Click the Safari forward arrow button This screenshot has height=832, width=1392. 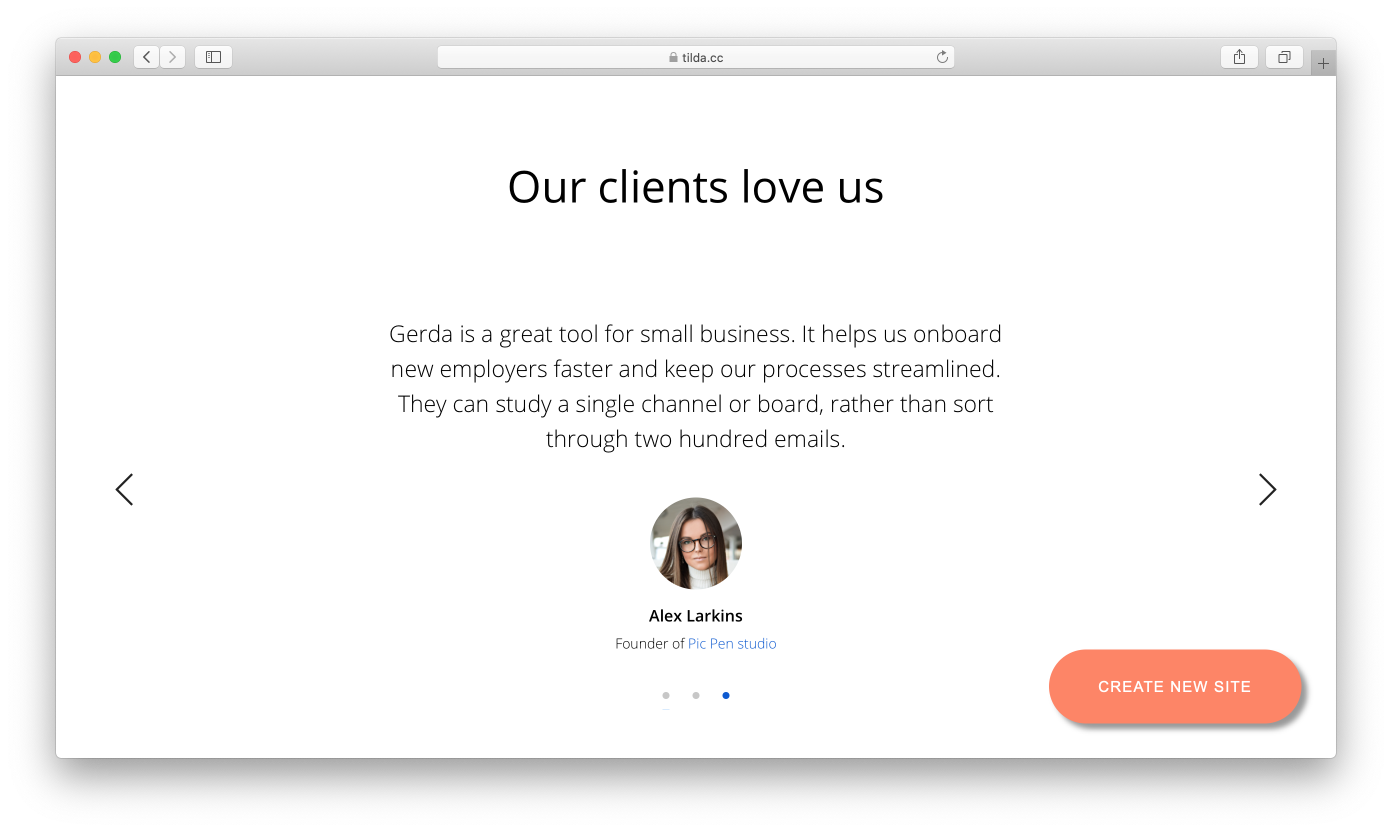click(173, 57)
